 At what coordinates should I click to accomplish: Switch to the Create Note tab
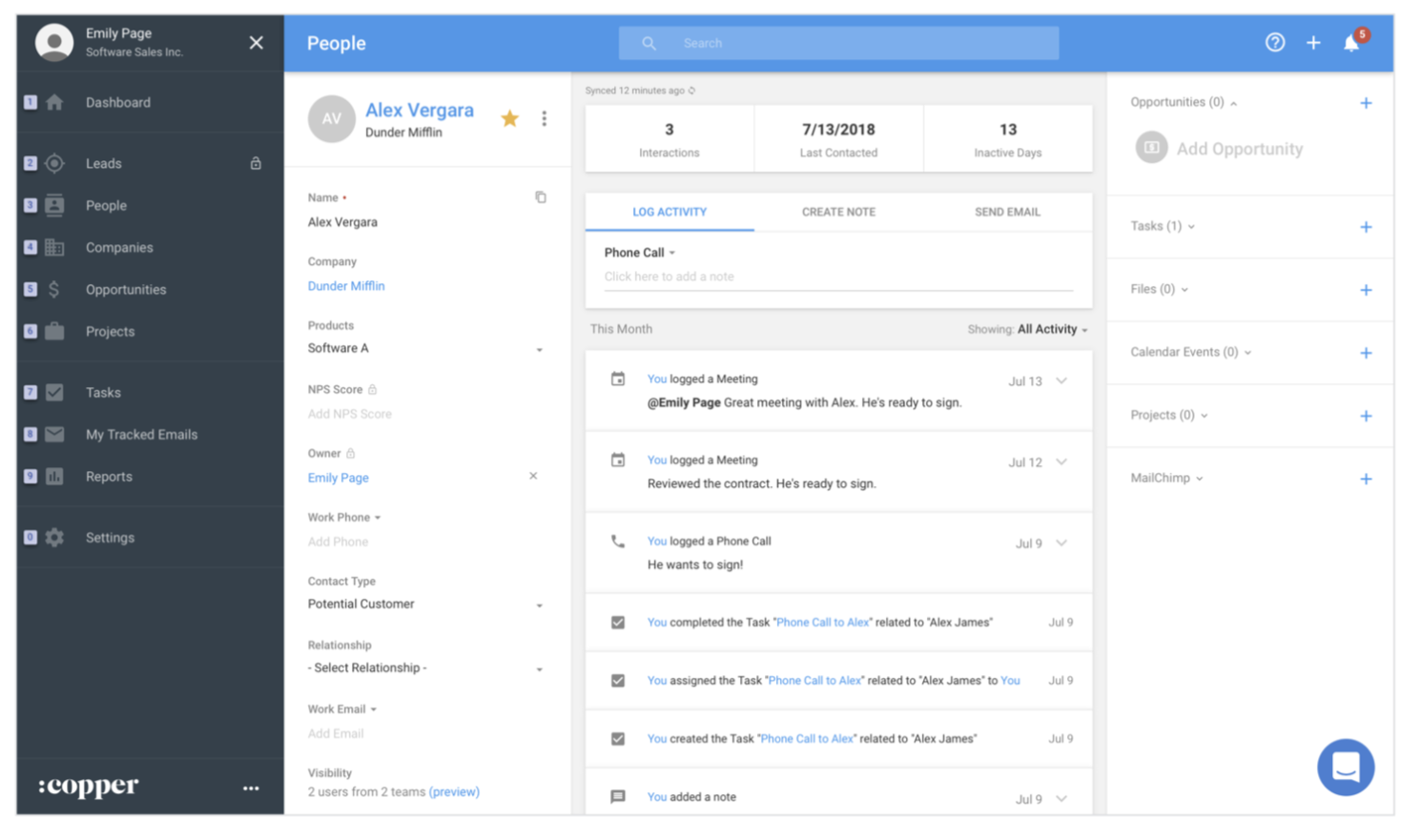838,212
